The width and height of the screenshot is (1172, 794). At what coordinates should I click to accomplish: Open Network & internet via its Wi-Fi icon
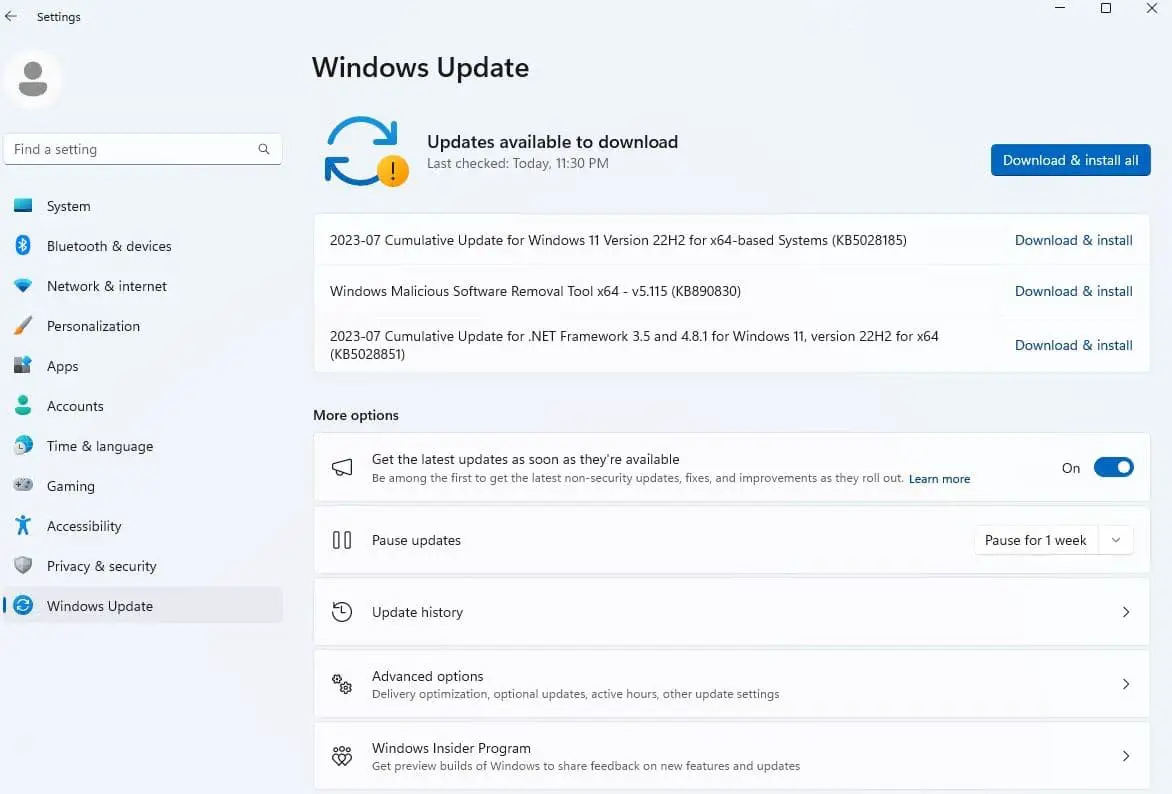click(23, 286)
